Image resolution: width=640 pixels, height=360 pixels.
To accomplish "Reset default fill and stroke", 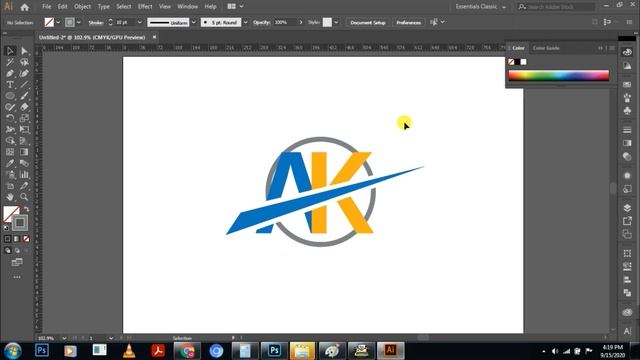I will pyautogui.click(x=6, y=228).
